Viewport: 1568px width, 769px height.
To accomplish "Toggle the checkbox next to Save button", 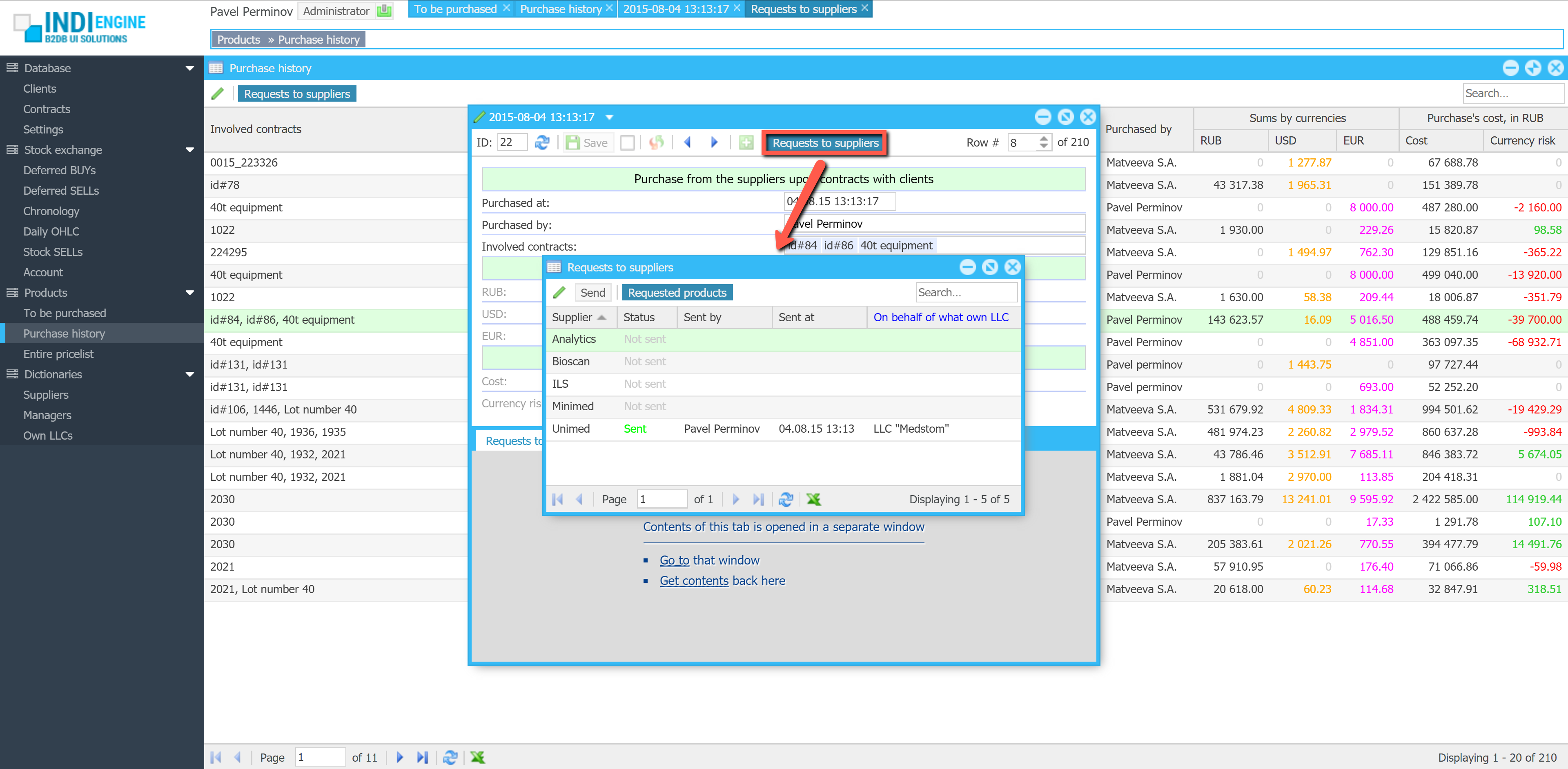I will pyautogui.click(x=627, y=142).
